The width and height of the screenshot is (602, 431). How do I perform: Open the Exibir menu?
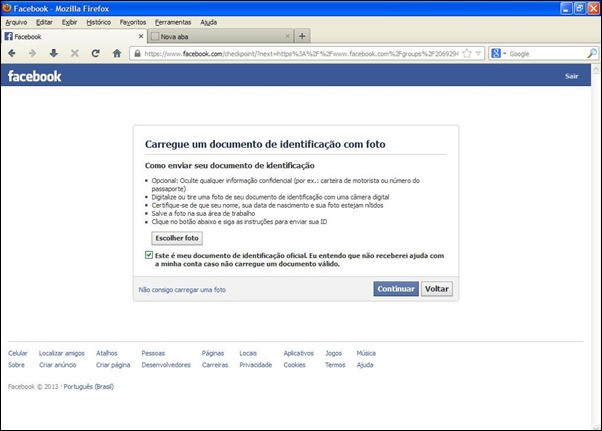pos(69,22)
